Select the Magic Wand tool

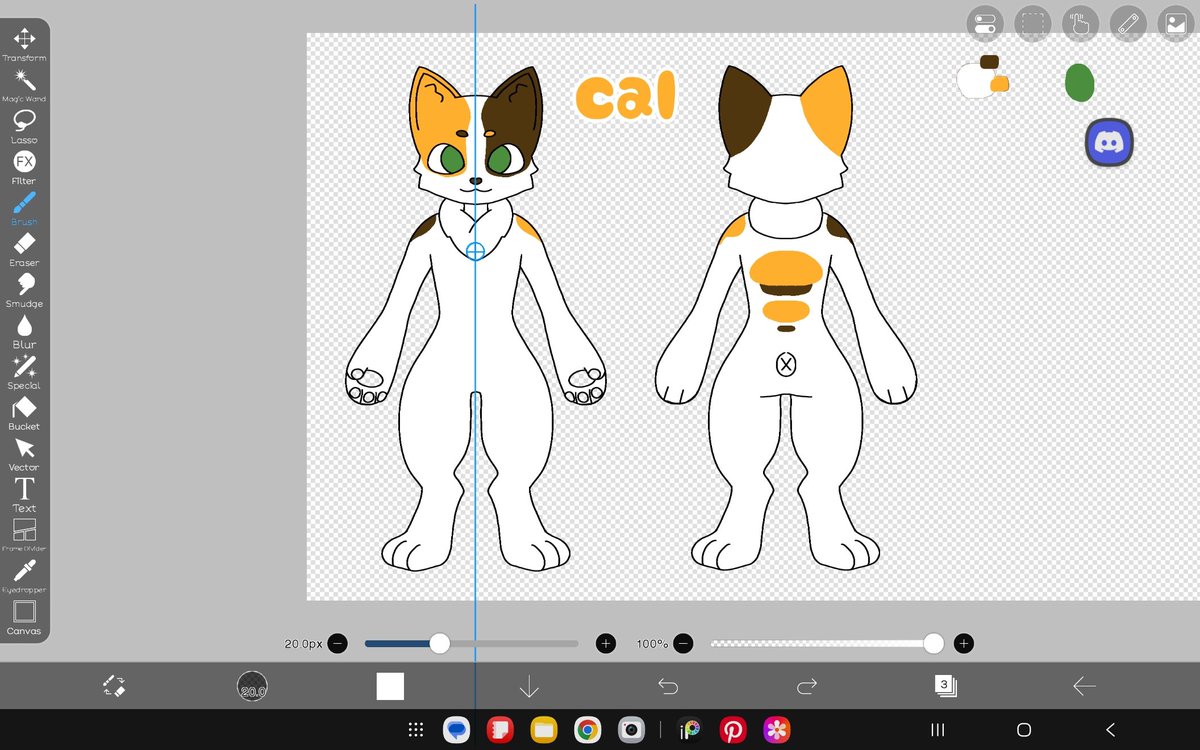pyautogui.click(x=24, y=85)
